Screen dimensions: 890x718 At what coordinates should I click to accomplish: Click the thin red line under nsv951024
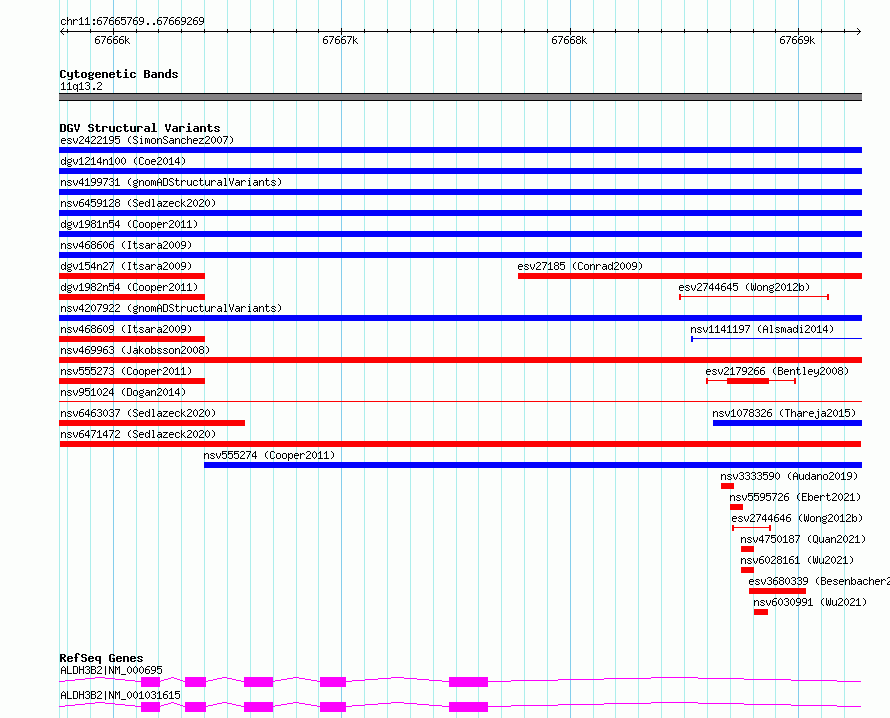460,401
